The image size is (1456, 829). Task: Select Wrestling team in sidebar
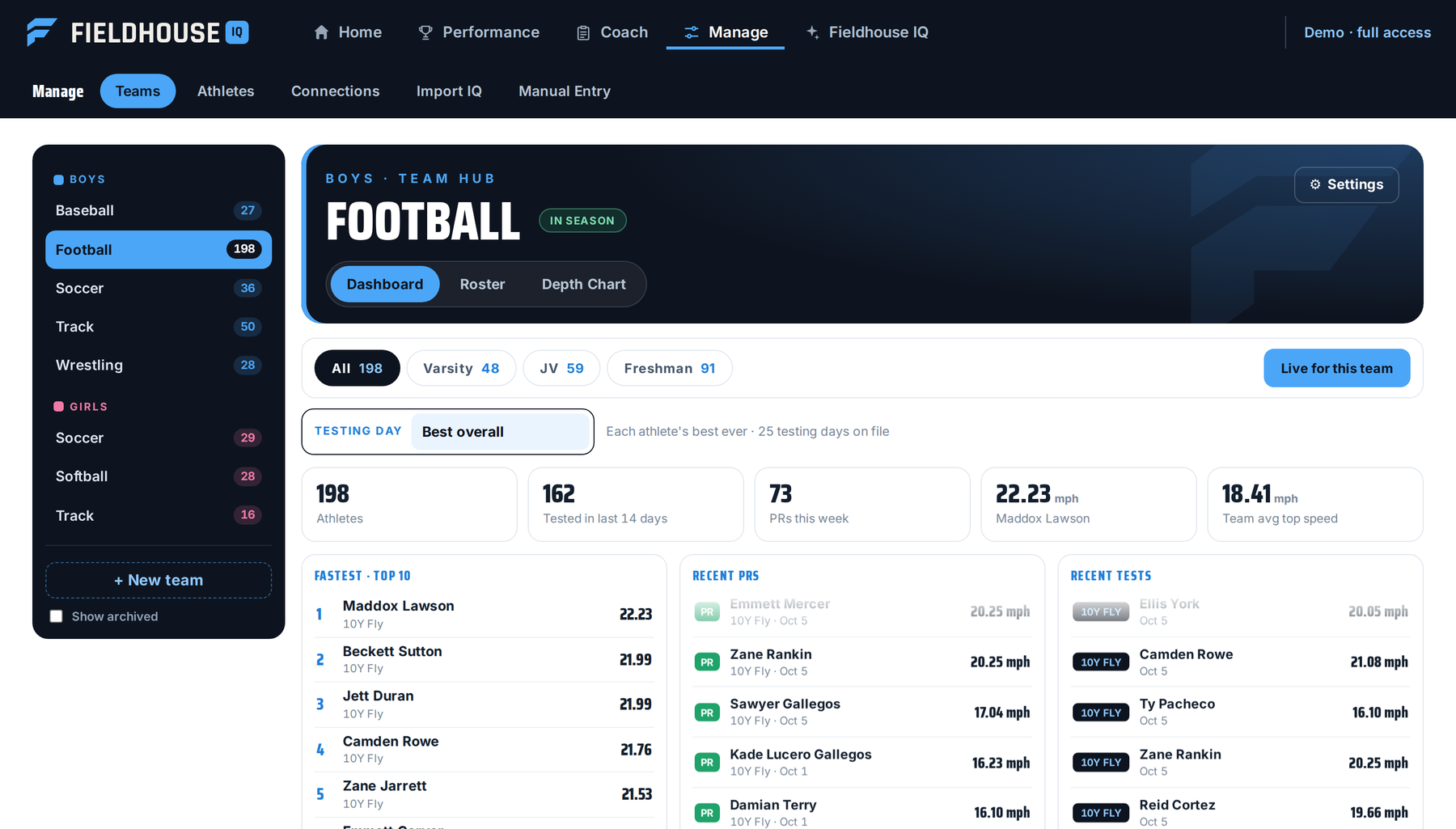[x=159, y=365]
